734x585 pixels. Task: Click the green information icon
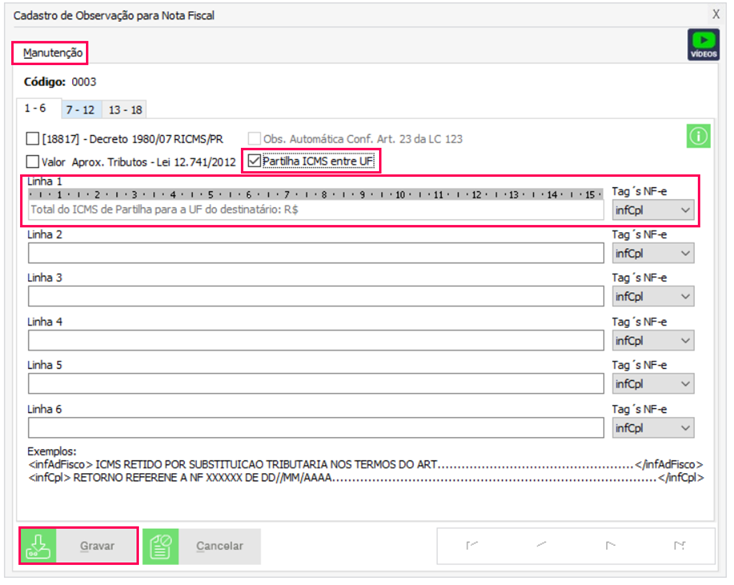[699, 137]
